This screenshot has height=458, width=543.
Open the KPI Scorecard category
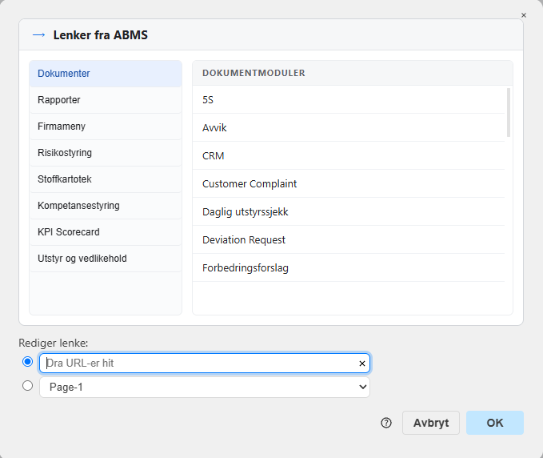click(106, 232)
